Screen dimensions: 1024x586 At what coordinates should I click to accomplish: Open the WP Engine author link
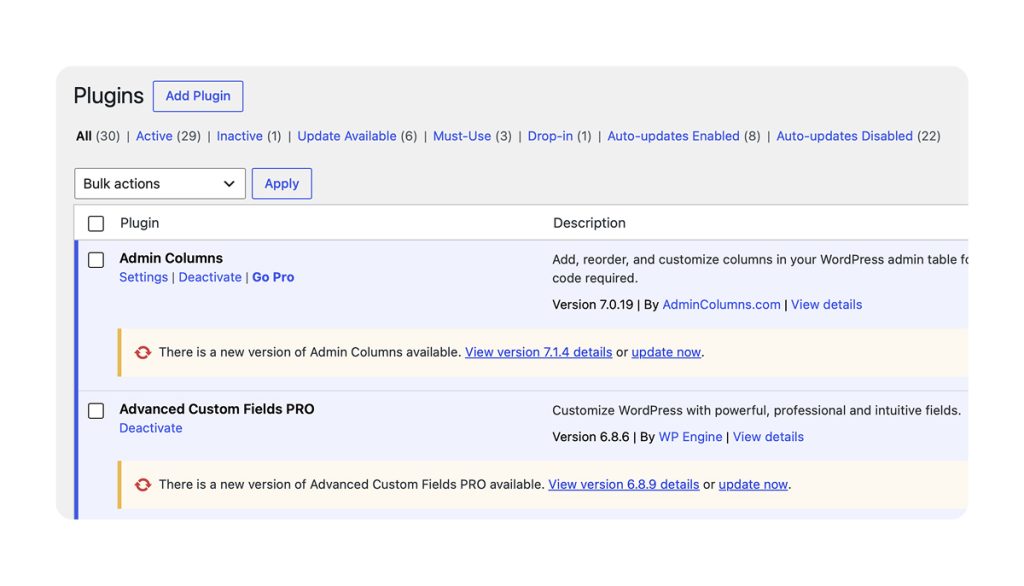(690, 437)
